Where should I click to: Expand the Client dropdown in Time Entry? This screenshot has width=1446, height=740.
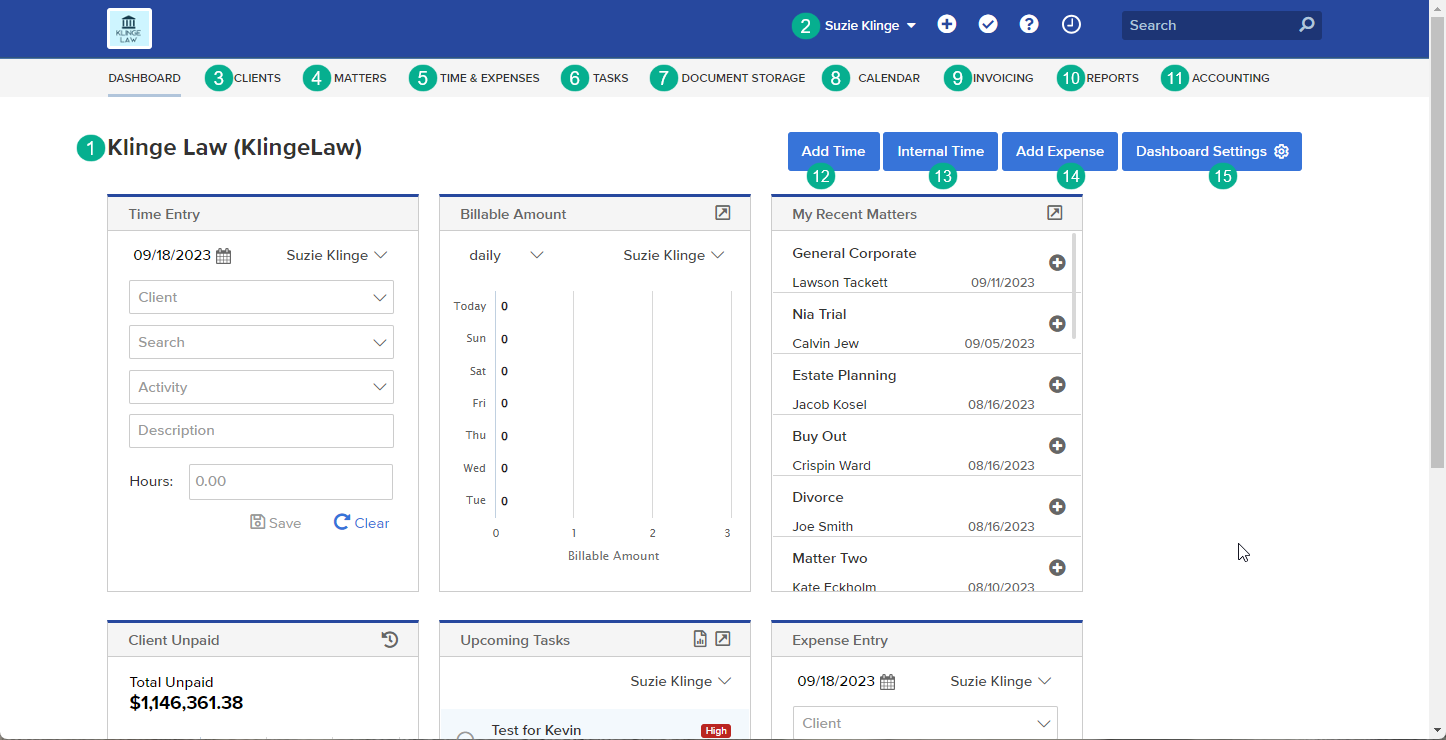[261, 297]
